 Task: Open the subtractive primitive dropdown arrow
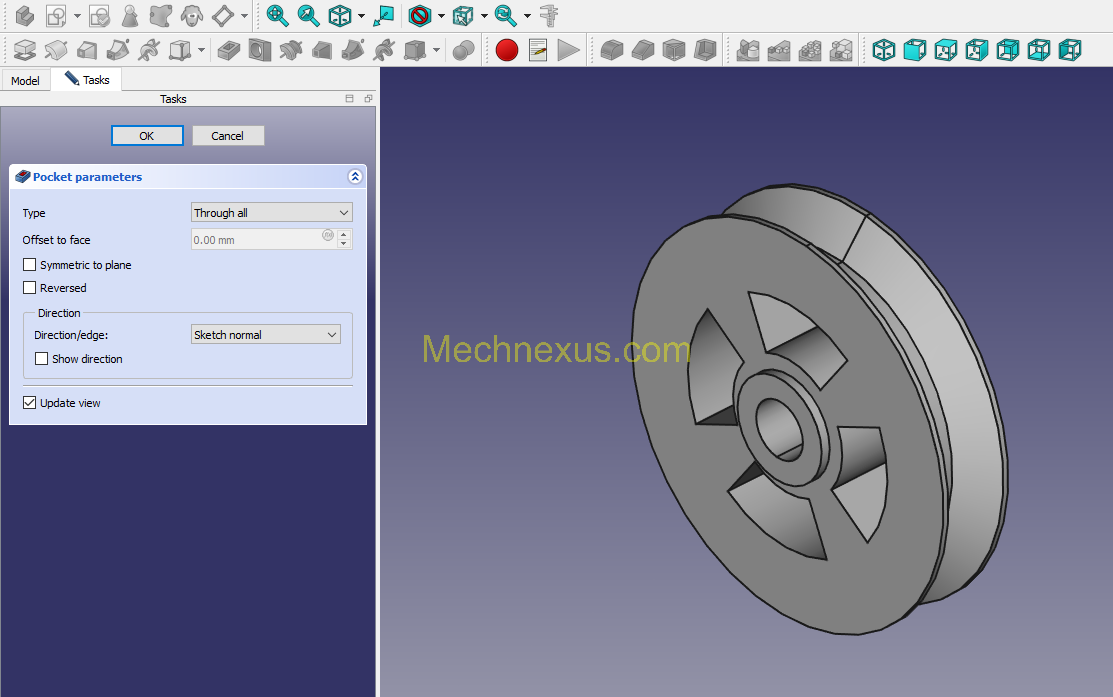[x=437, y=50]
